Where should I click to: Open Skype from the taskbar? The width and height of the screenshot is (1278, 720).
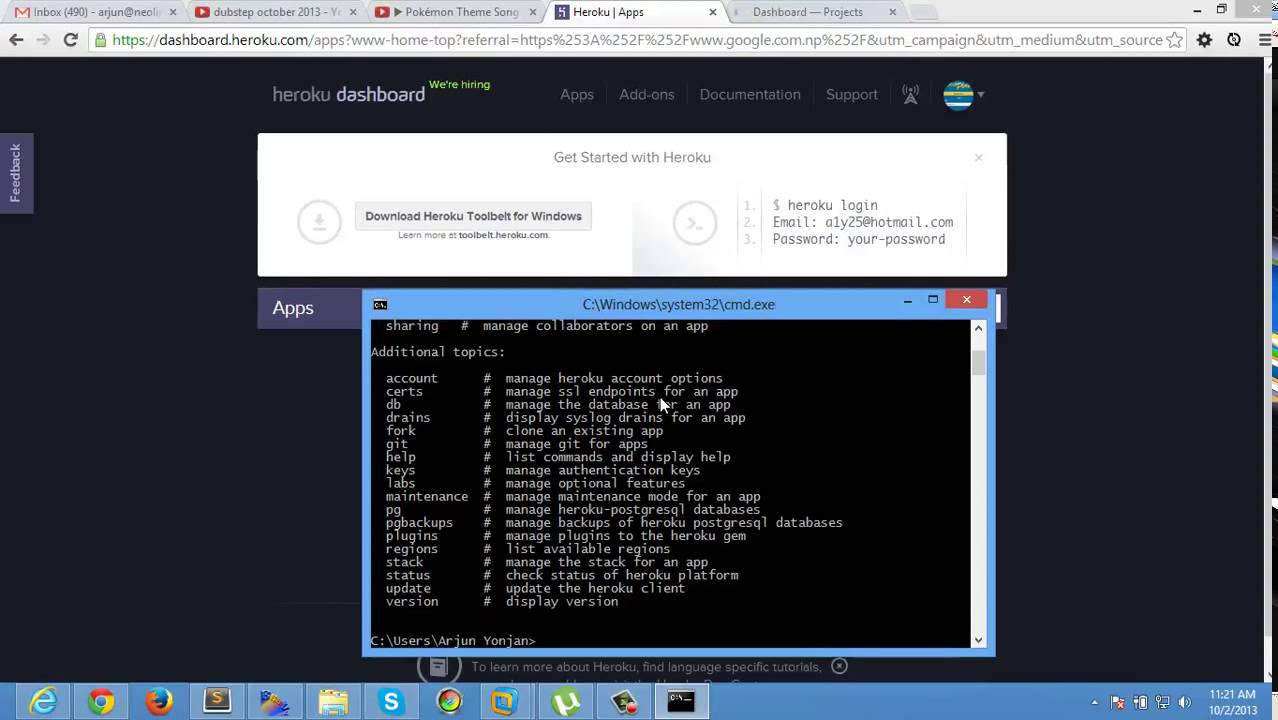[x=391, y=702]
